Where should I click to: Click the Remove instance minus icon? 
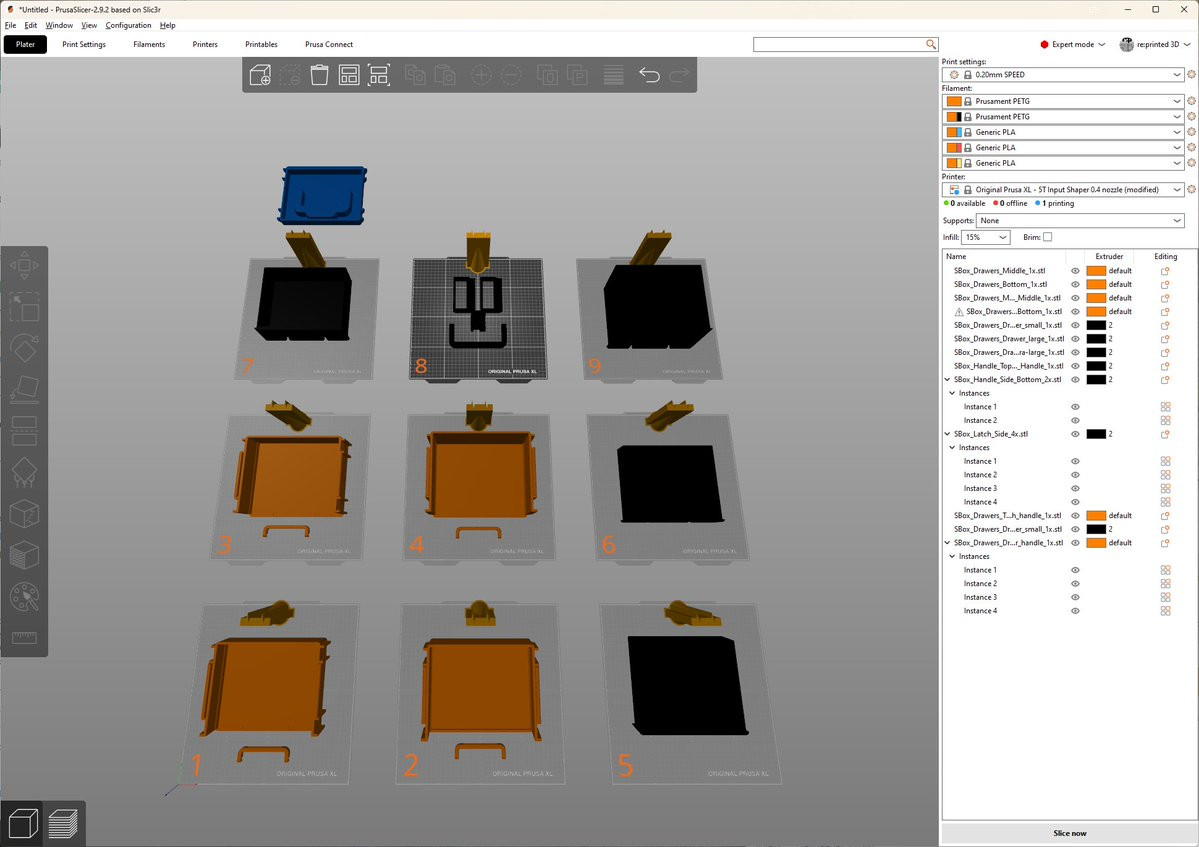[511, 75]
